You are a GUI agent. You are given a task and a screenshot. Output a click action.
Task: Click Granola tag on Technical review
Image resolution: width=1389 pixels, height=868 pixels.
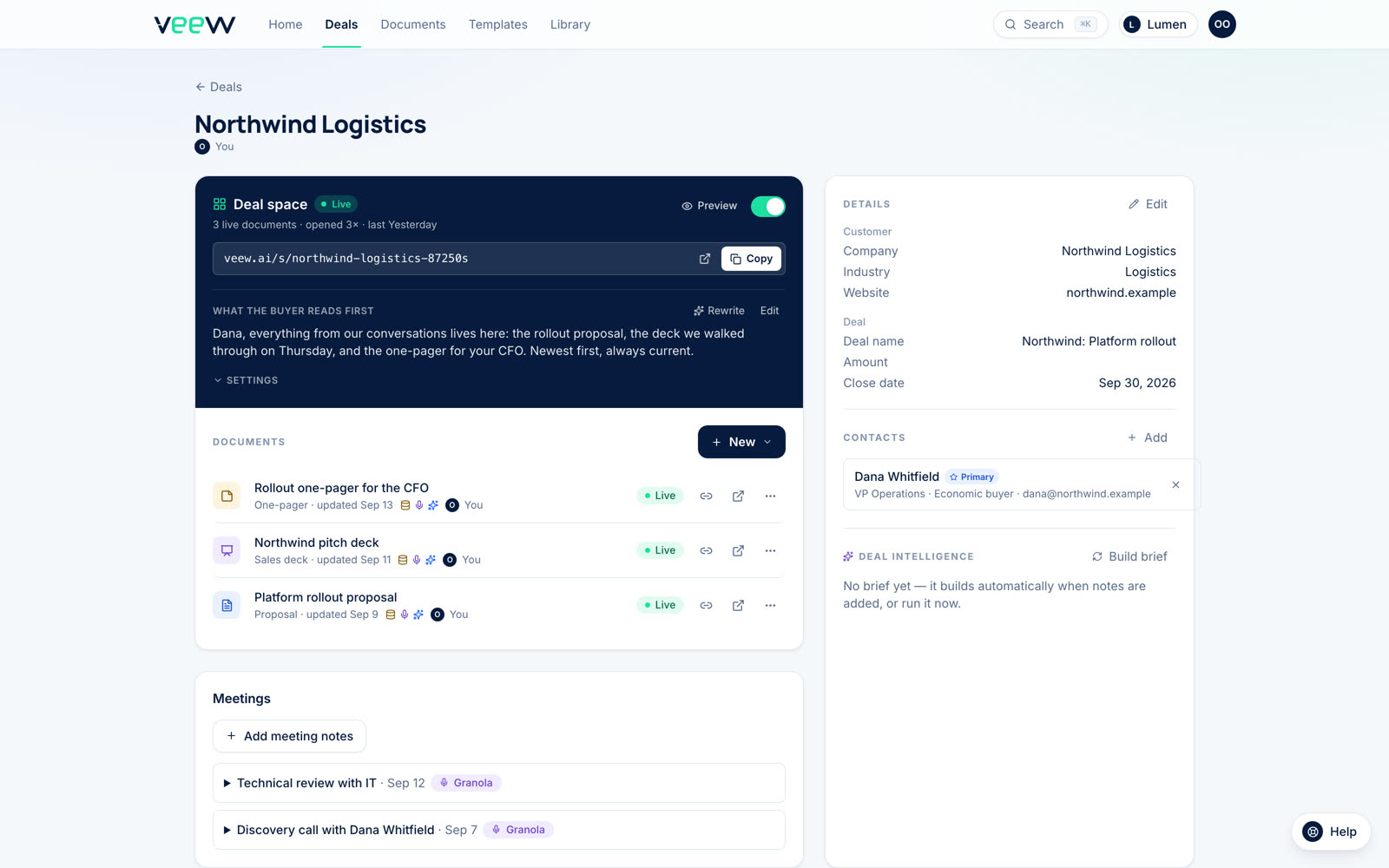coord(466,783)
